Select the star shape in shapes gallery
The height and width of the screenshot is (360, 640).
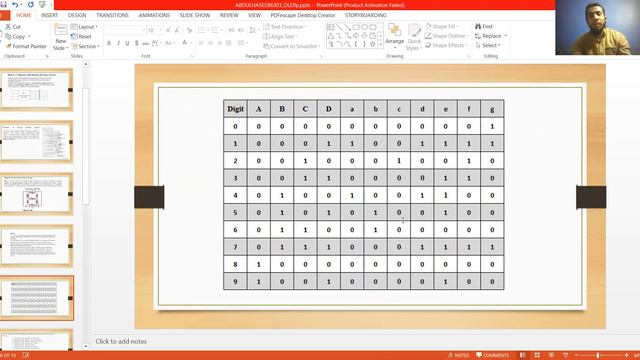tap(373, 44)
